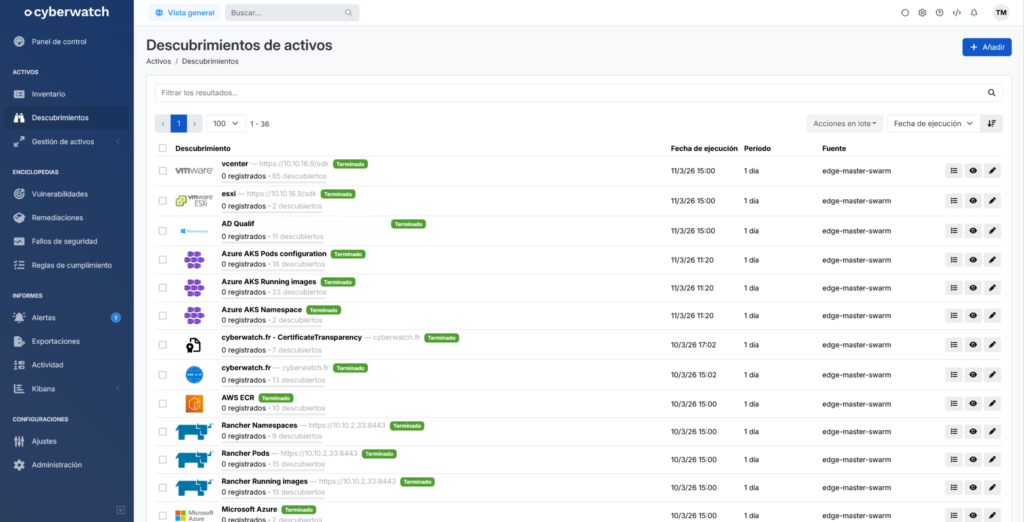Select all rows with header checkbox
This screenshot has height=522, width=1024.
pyautogui.click(x=163, y=148)
